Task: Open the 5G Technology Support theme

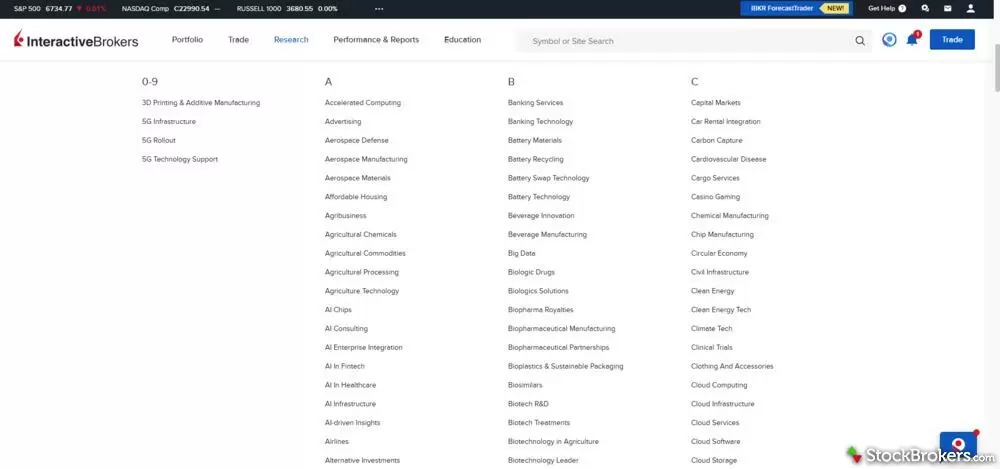Action: 180,159
